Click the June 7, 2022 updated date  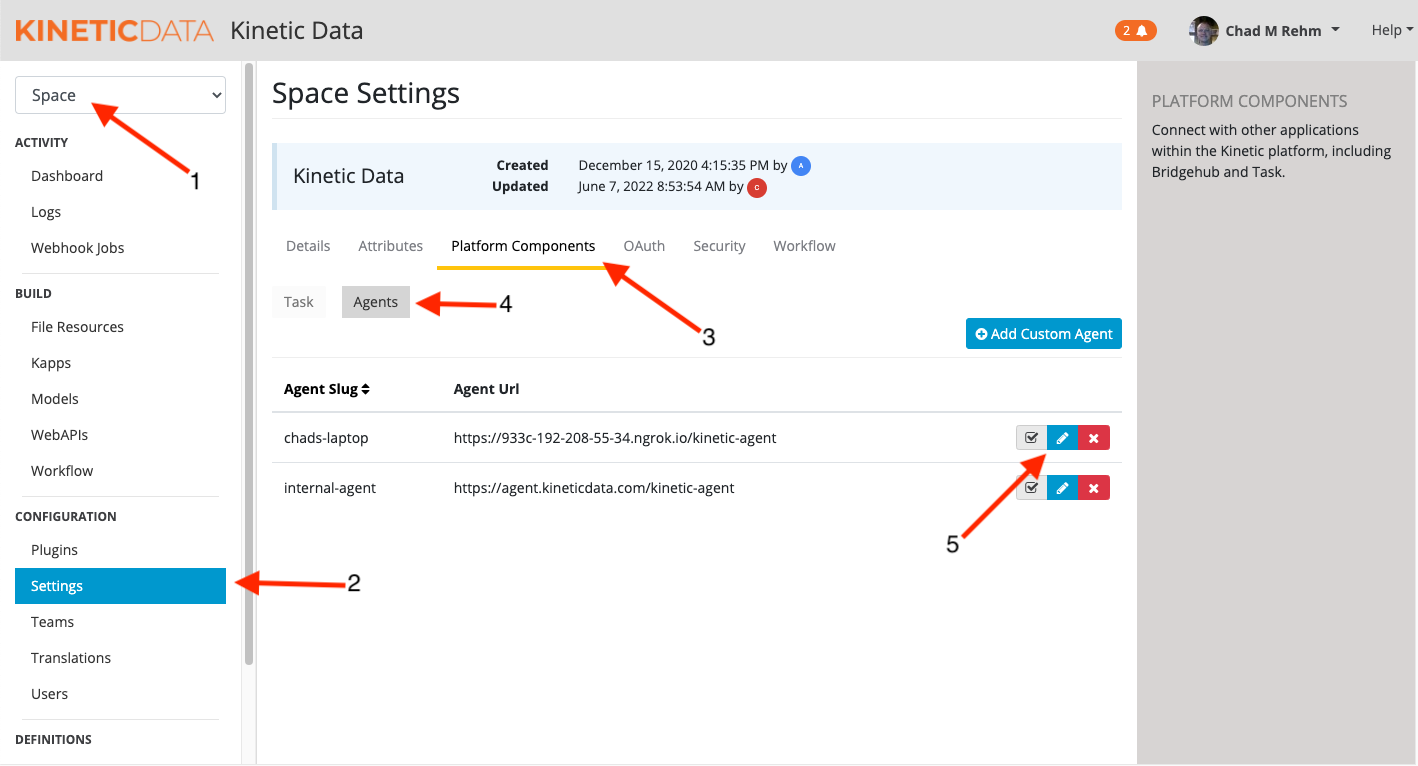[651, 187]
